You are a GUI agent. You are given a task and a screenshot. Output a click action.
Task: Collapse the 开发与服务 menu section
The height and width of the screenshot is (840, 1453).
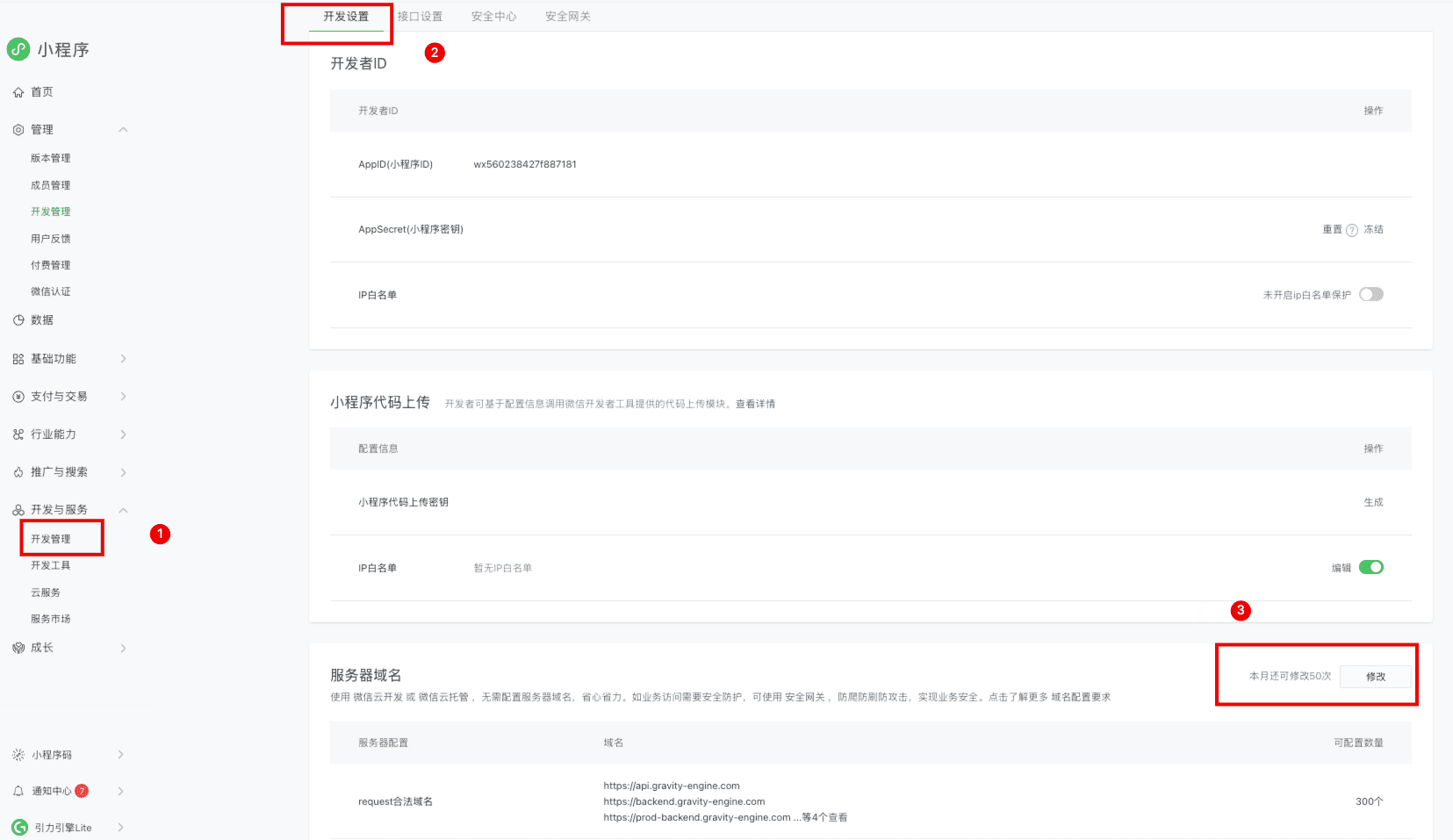click(x=123, y=510)
